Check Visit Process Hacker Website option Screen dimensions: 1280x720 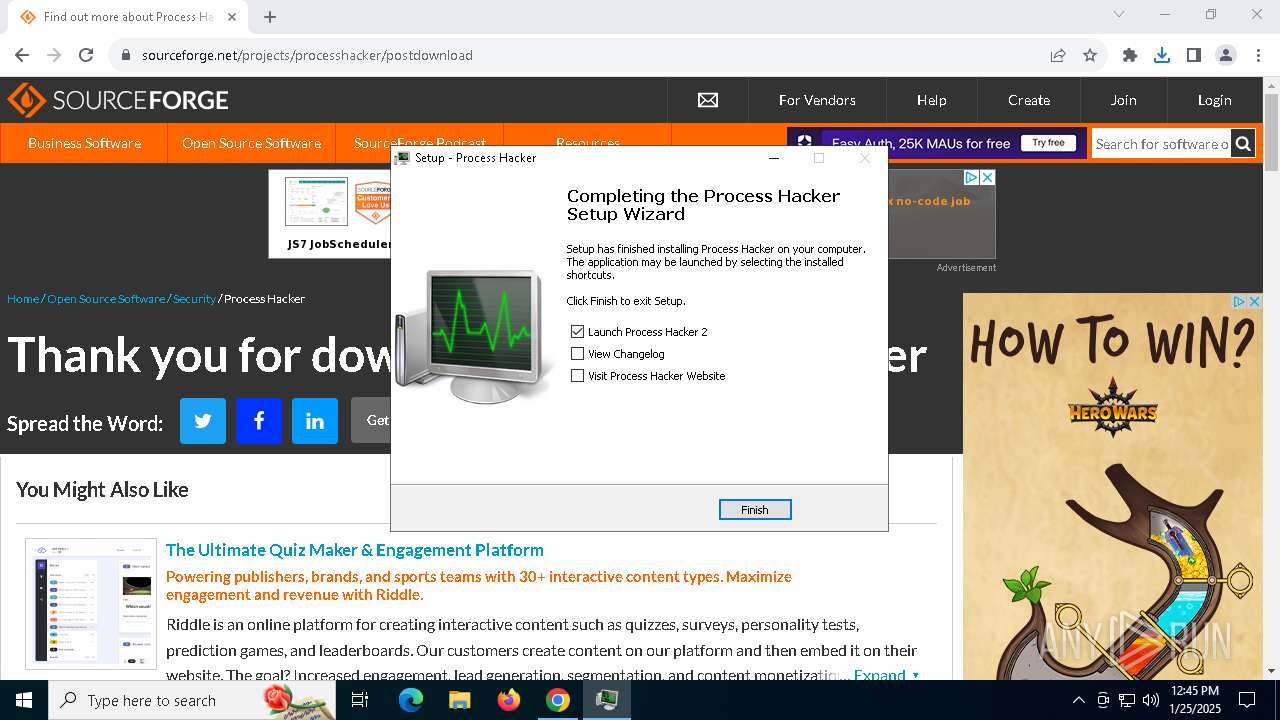pyautogui.click(x=577, y=376)
